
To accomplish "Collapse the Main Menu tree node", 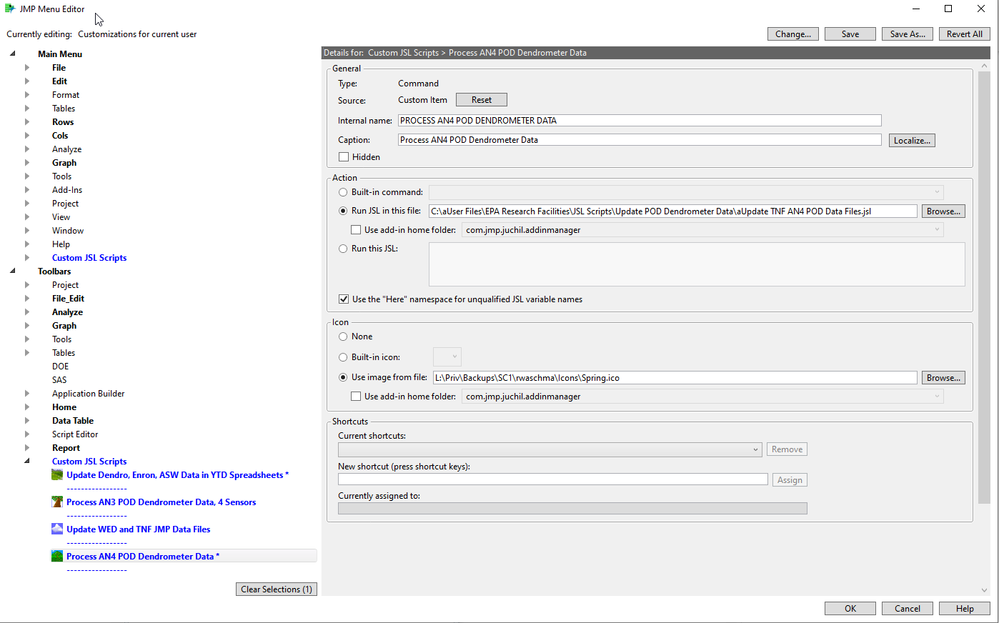I will [x=12, y=54].
